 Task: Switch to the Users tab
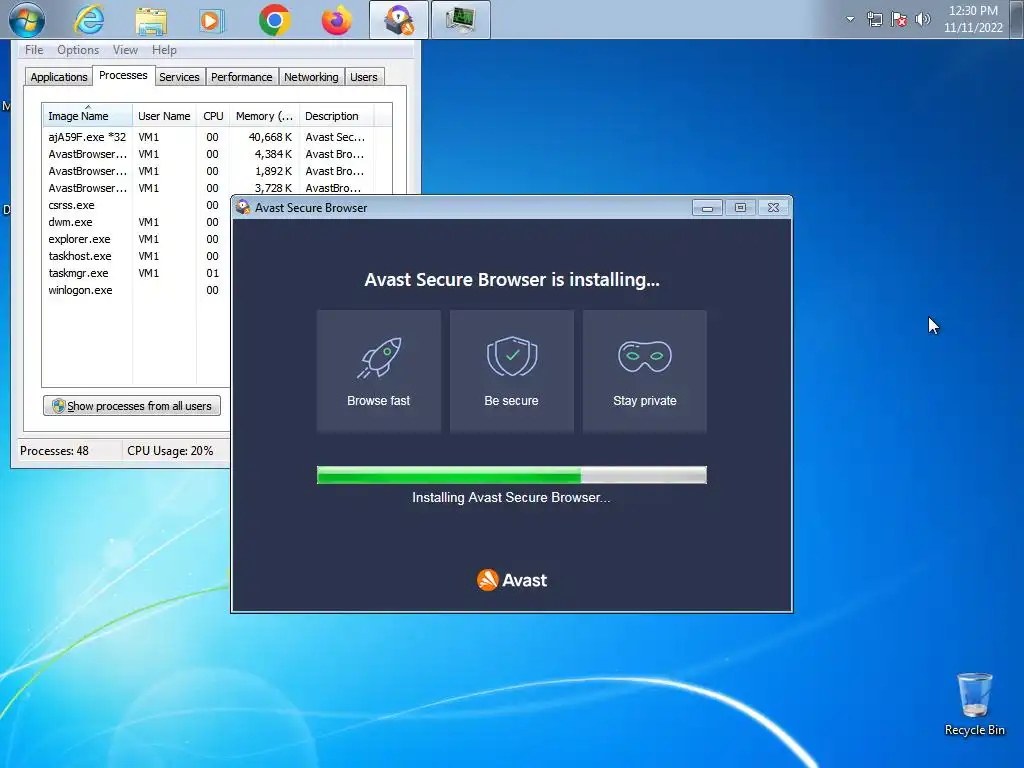click(x=364, y=77)
